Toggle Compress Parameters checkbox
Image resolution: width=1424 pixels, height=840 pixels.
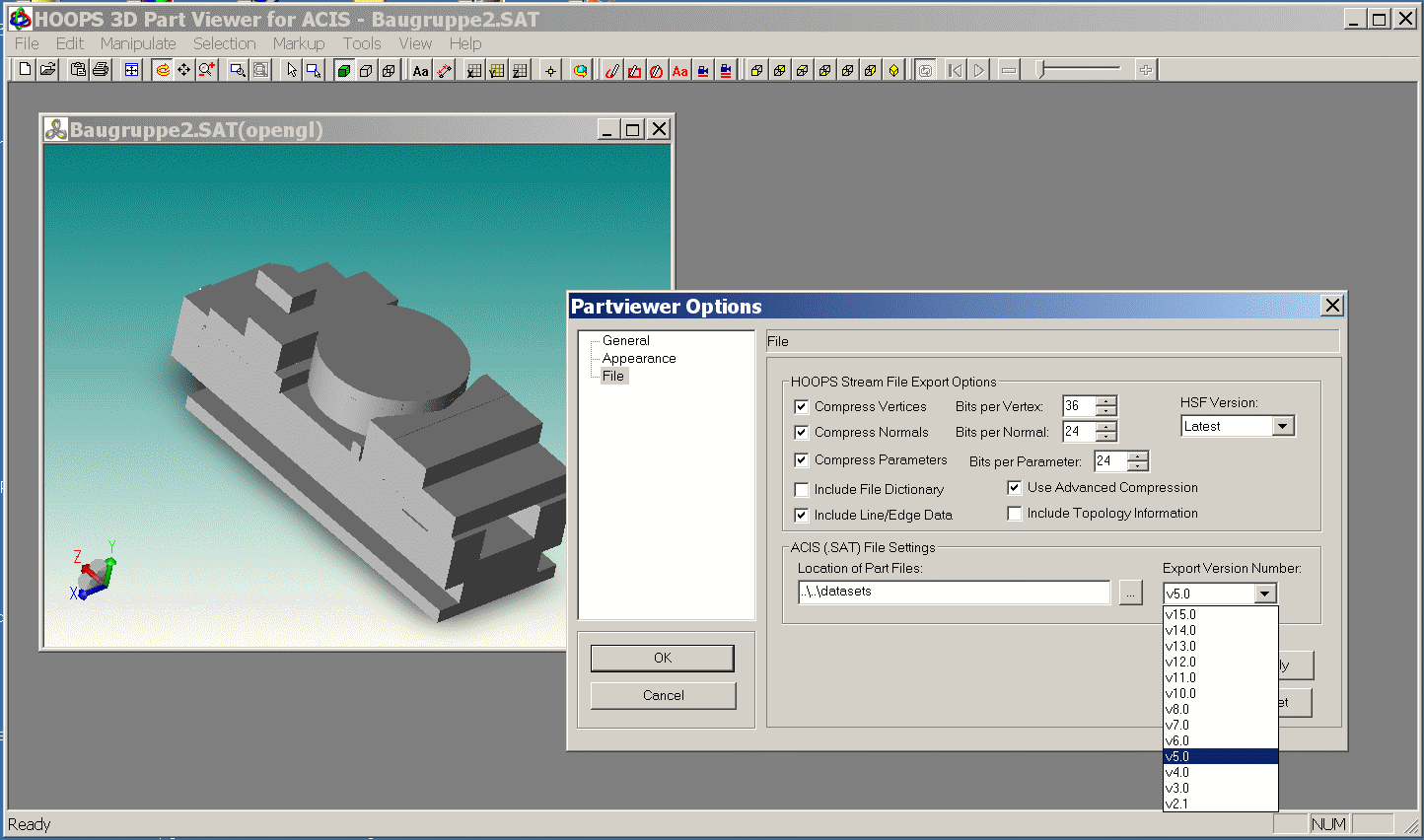click(802, 459)
